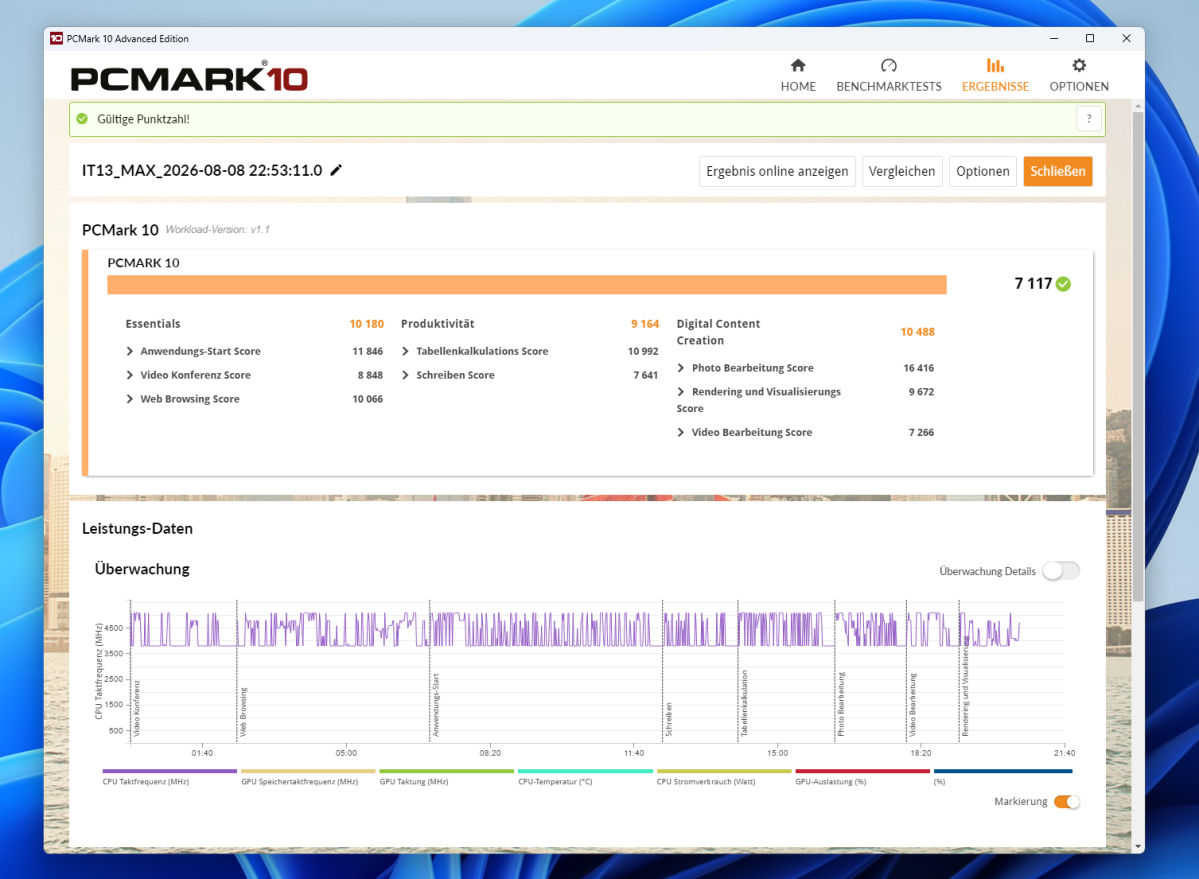Click the Vergleichen button

[x=902, y=171]
